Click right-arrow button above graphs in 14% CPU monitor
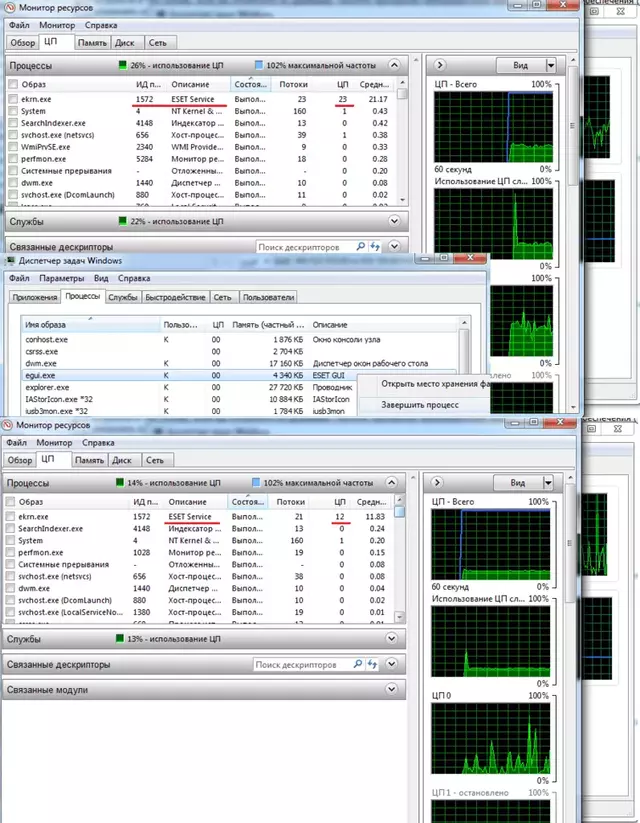Viewport: 640px width, 823px height. pos(437,482)
